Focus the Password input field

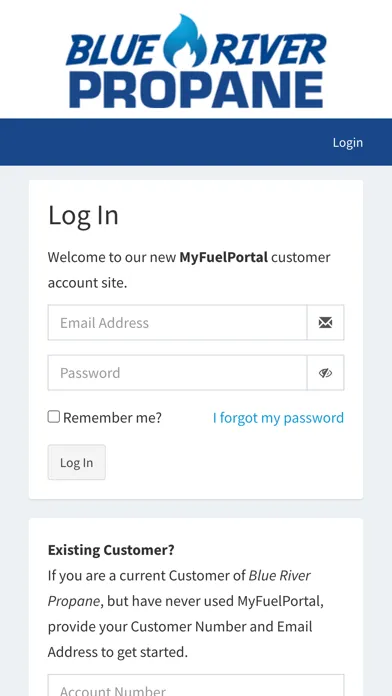(178, 373)
